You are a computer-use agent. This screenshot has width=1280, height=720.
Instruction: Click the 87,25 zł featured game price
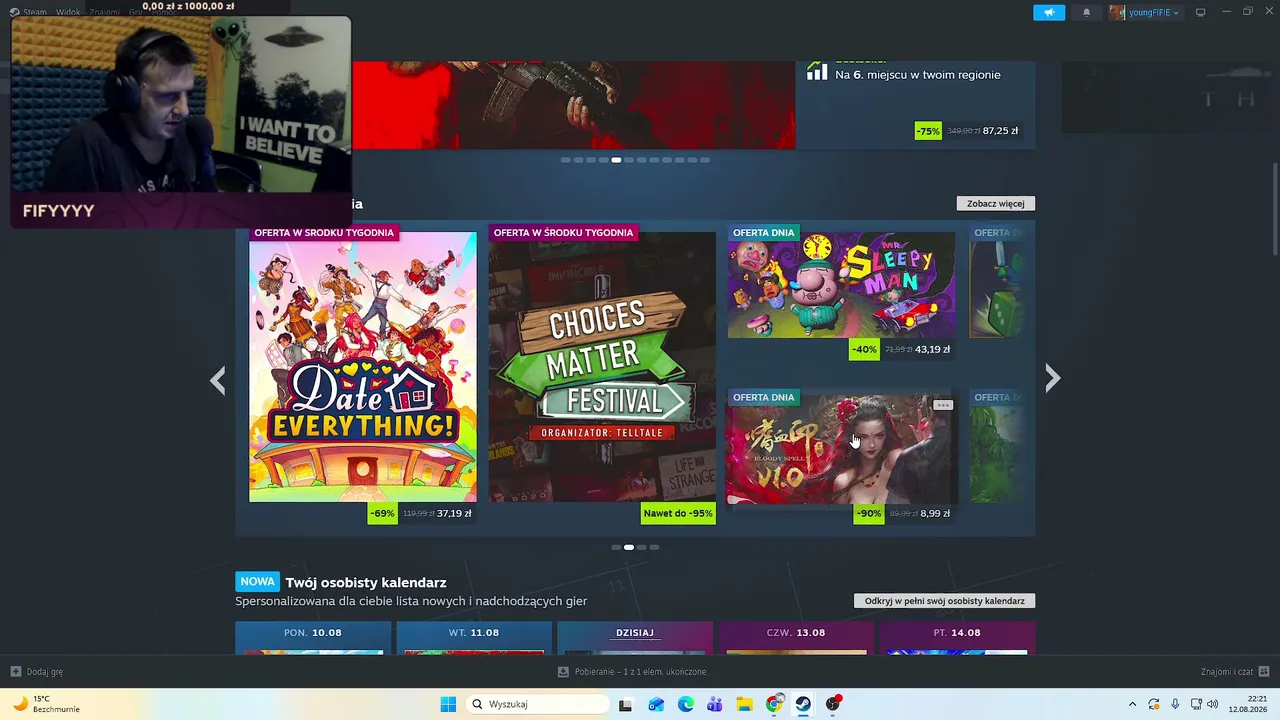pos(1000,131)
